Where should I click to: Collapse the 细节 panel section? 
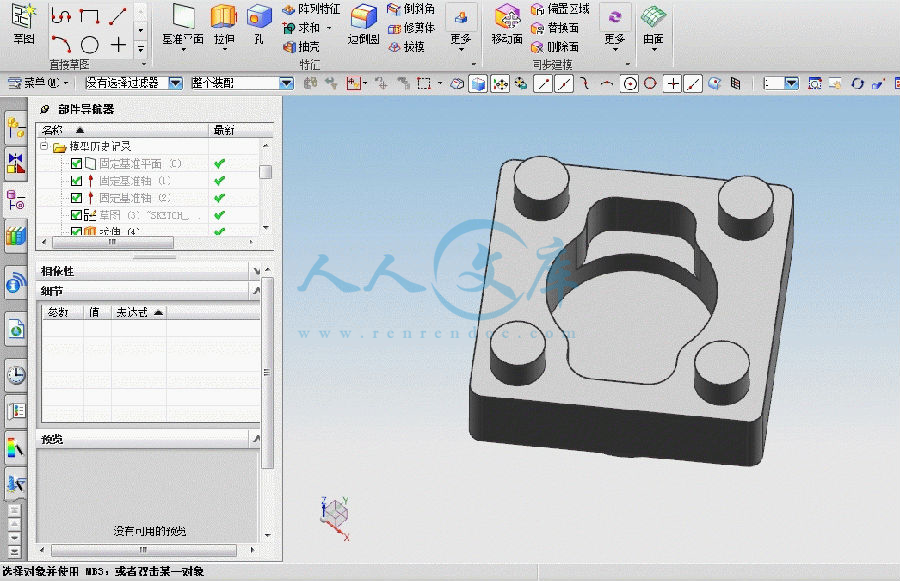coord(256,291)
